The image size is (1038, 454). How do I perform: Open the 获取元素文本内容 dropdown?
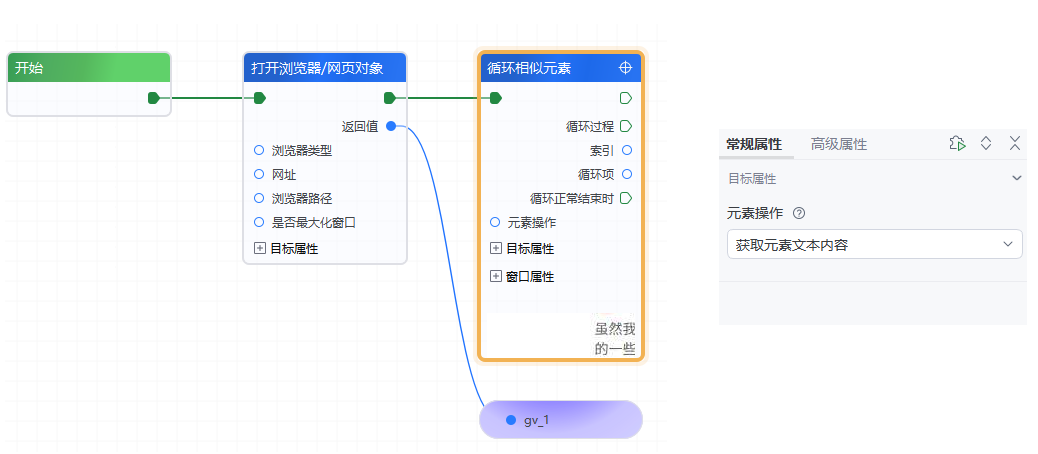[x=874, y=245]
